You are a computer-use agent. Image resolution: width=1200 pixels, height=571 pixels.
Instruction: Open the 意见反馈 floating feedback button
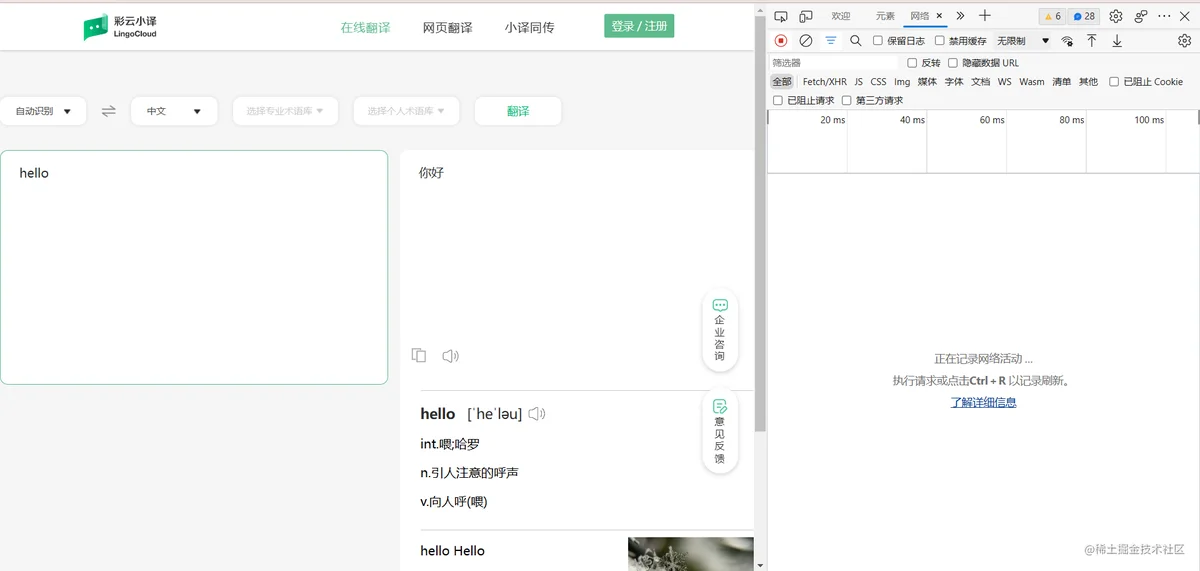[x=720, y=432]
